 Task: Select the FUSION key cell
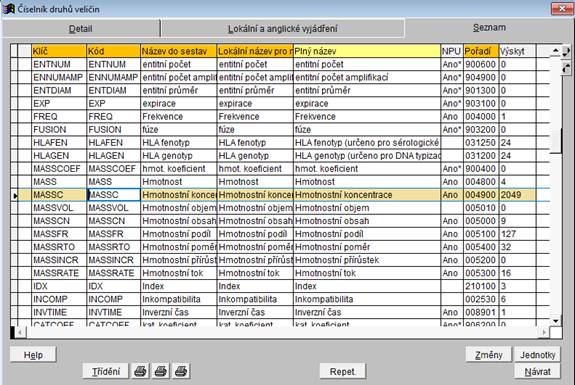coord(59,129)
